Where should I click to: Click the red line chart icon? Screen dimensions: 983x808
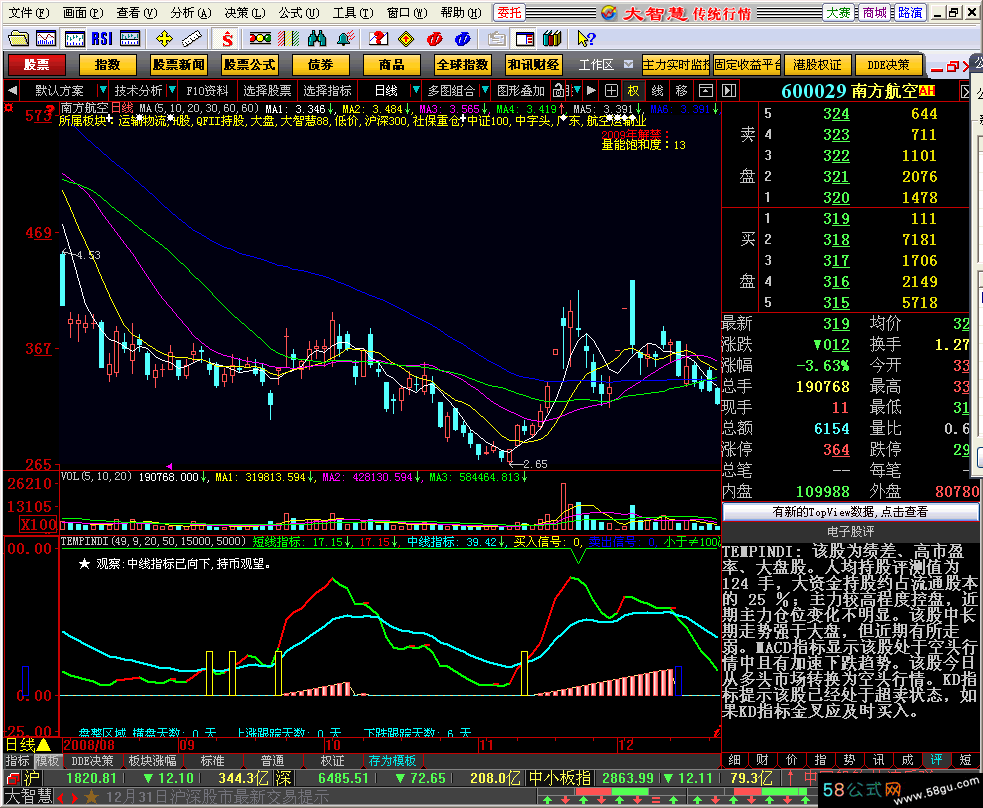(46, 39)
